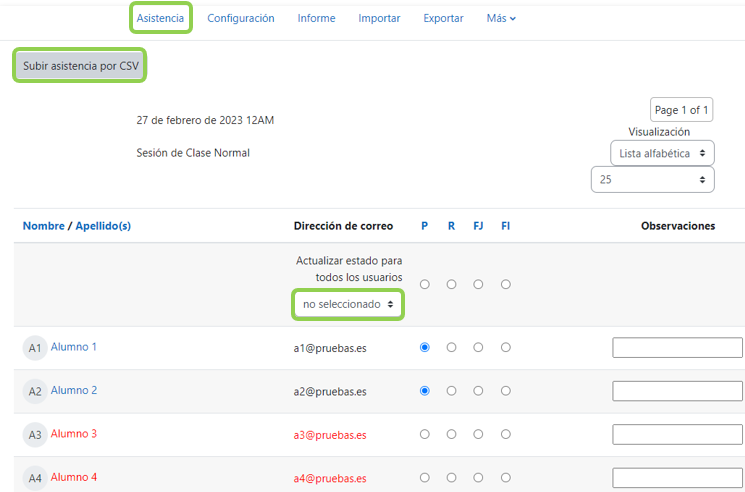Open the Alumno 1 profile link

pos(74,347)
